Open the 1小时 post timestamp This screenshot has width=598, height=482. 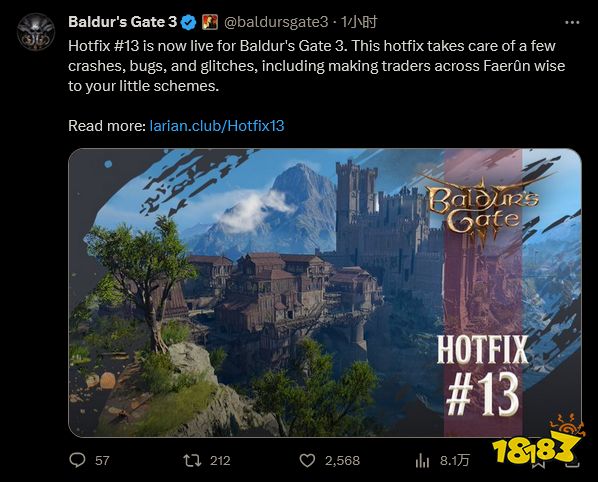358,22
